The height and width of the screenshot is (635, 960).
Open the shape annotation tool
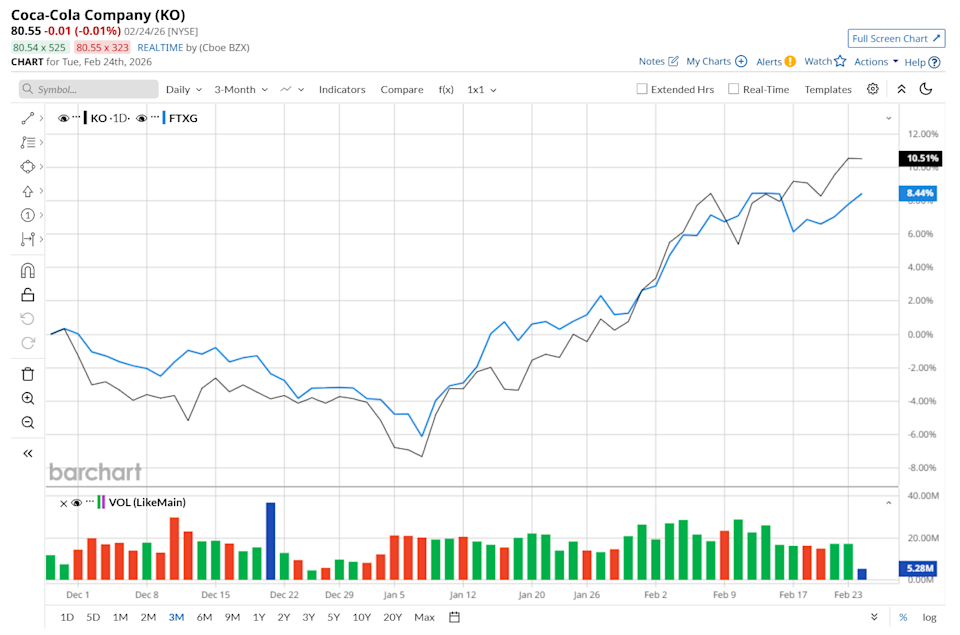27,166
